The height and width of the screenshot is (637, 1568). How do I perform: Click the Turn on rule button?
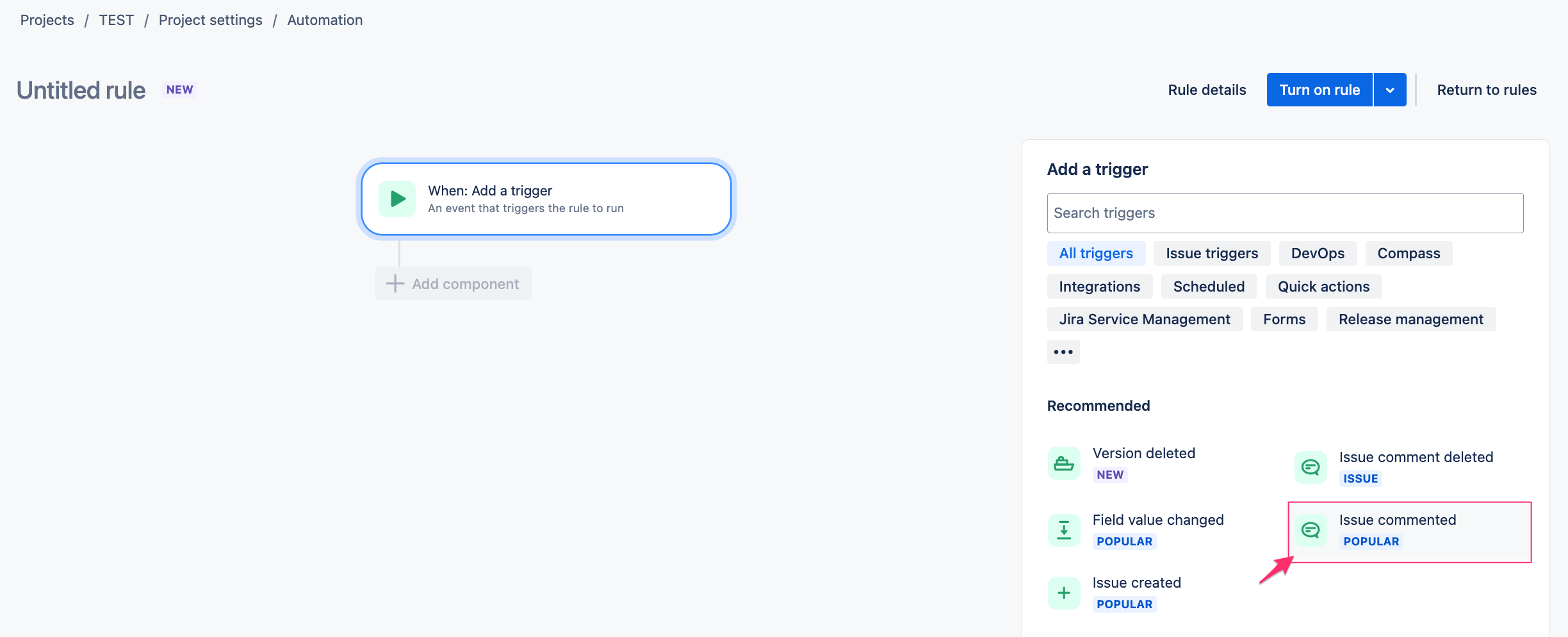point(1319,89)
